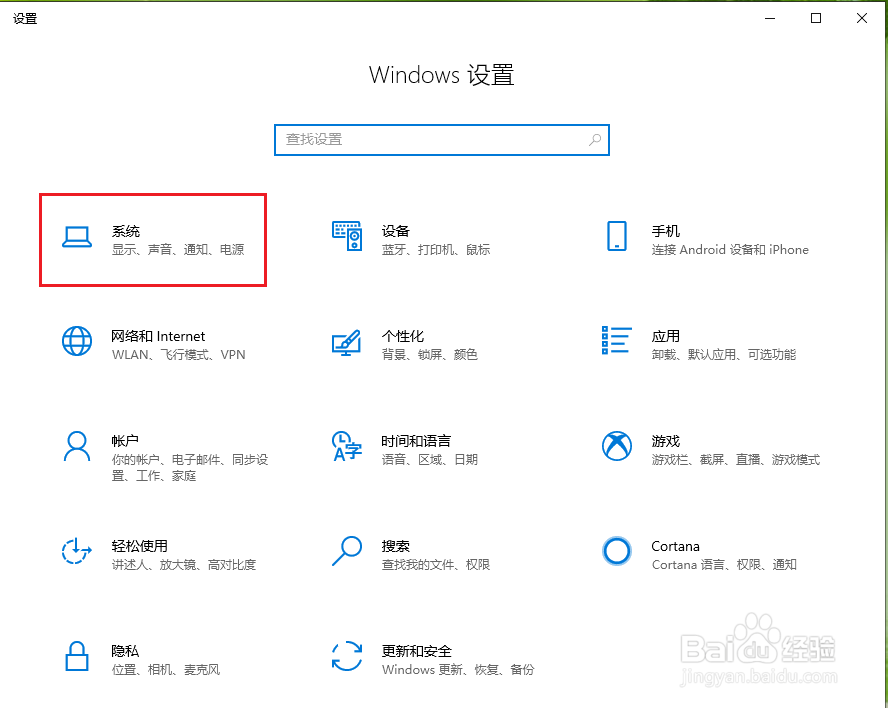Open the Personalization paintbrush icon

click(347, 342)
